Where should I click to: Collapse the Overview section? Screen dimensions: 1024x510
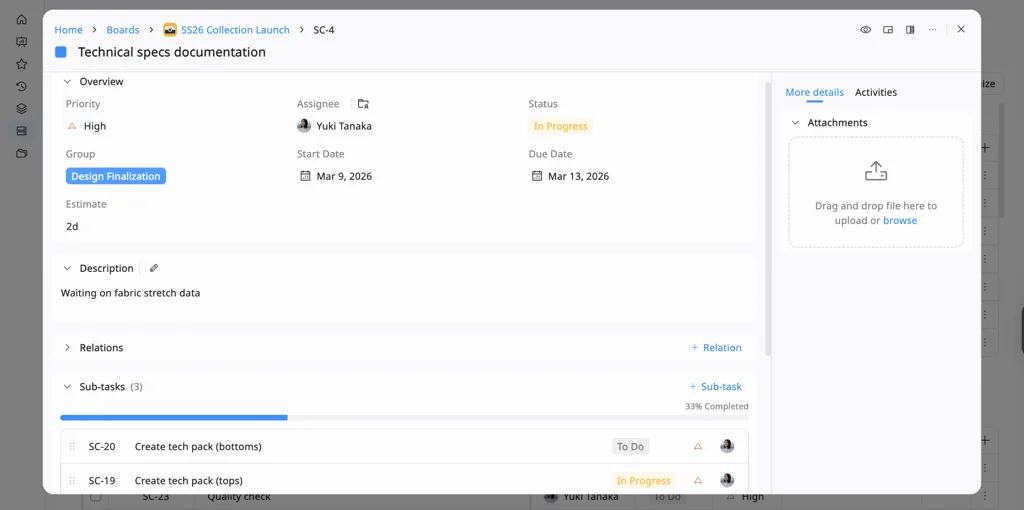click(68, 82)
